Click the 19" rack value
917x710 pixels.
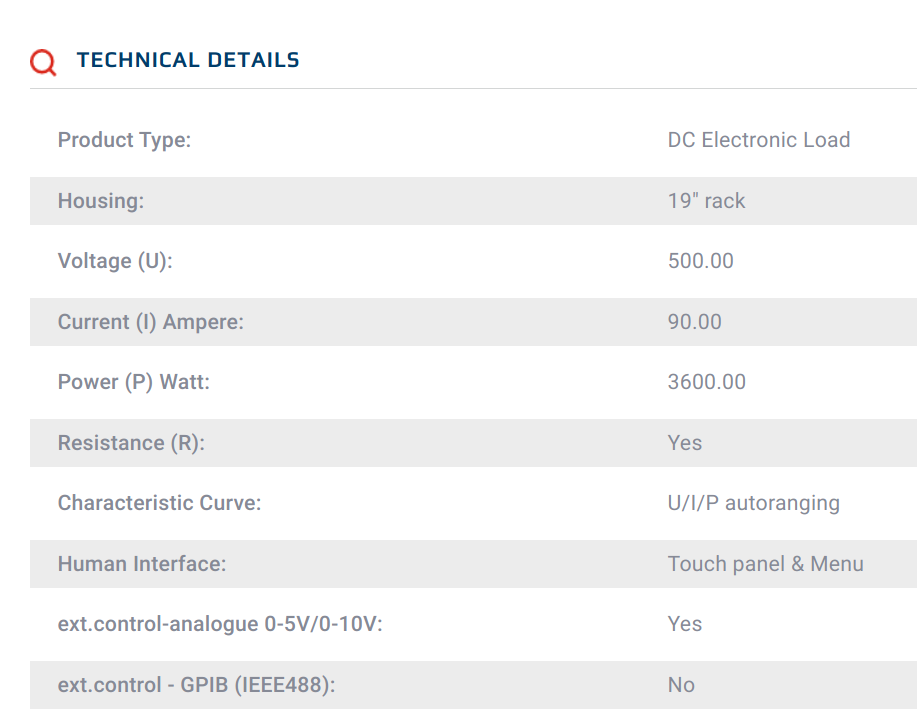click(x=706, y=201)
